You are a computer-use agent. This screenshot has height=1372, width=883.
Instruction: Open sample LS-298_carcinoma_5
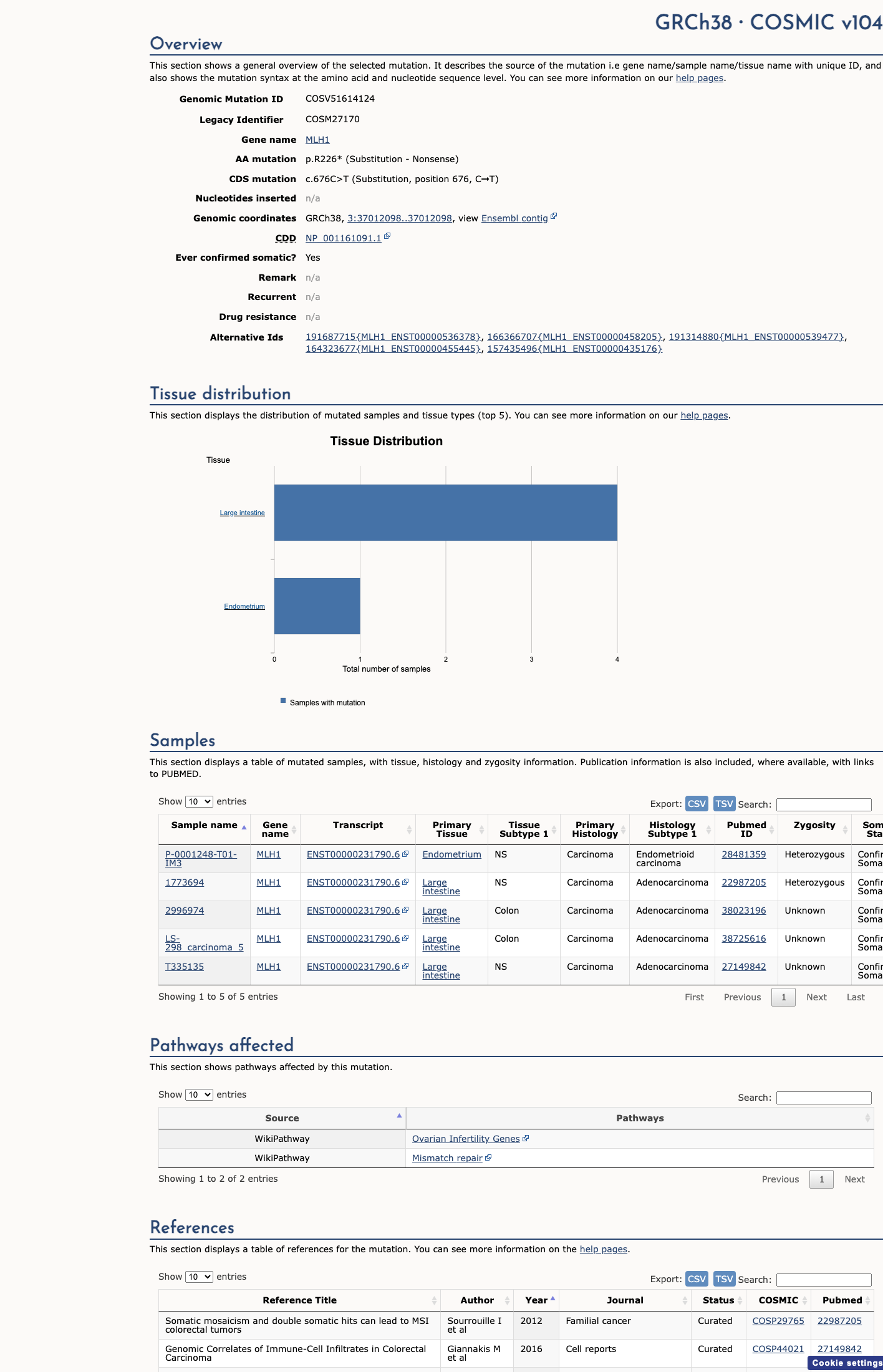204,943
